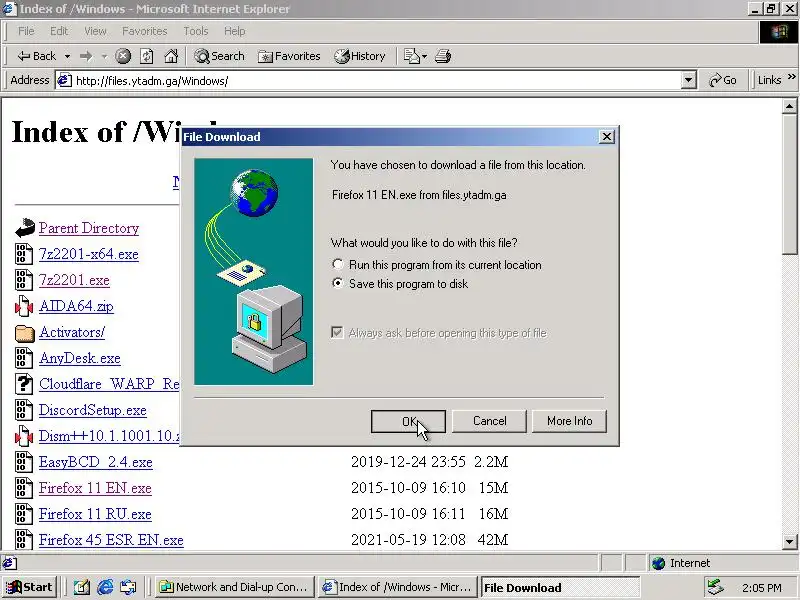Select 'Run this program from its current location'
The height and width of the screenshot is (600, 800).
coord(438,265)
